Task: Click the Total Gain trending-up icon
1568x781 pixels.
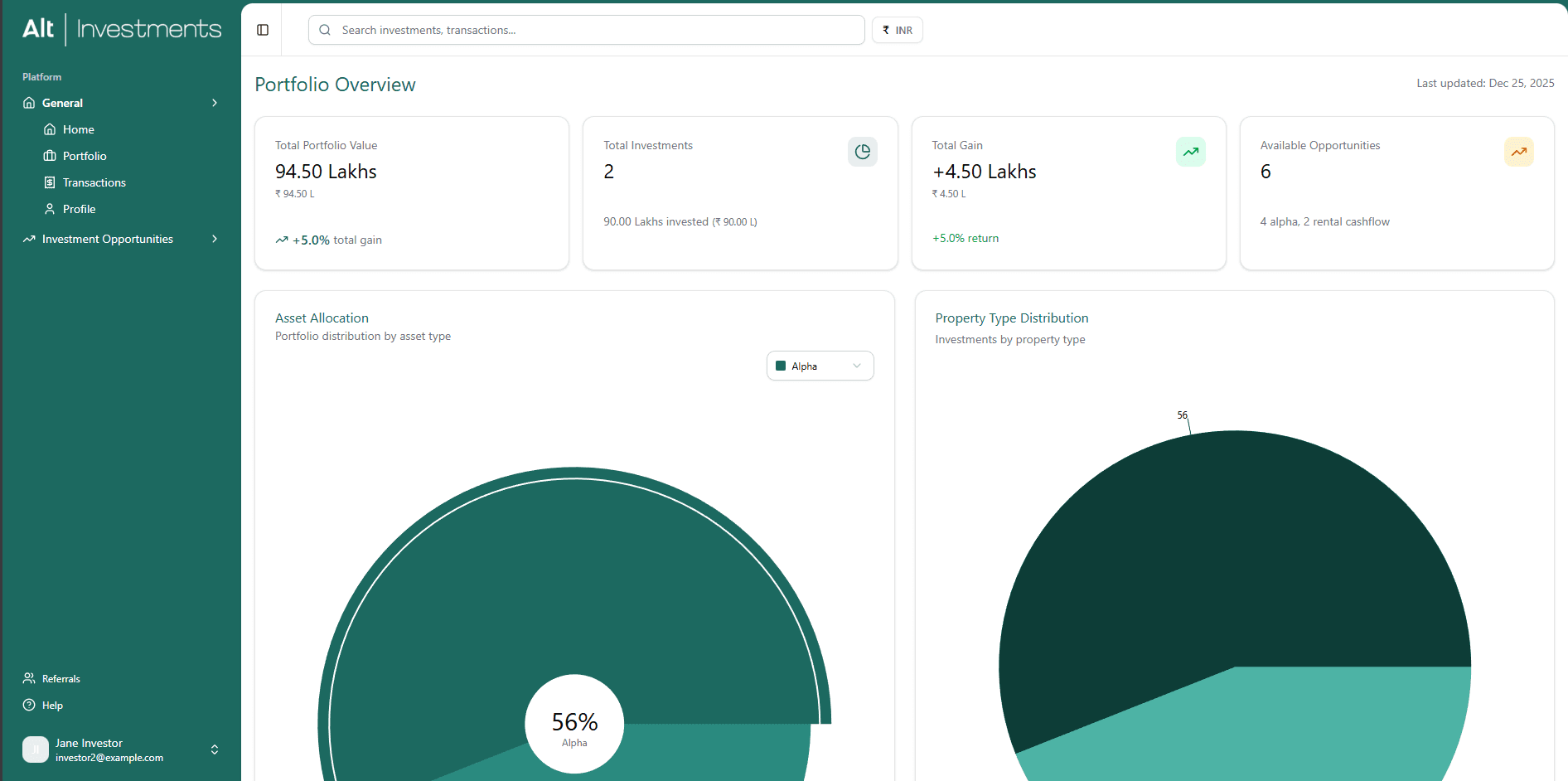Action: click(1190, 152)
